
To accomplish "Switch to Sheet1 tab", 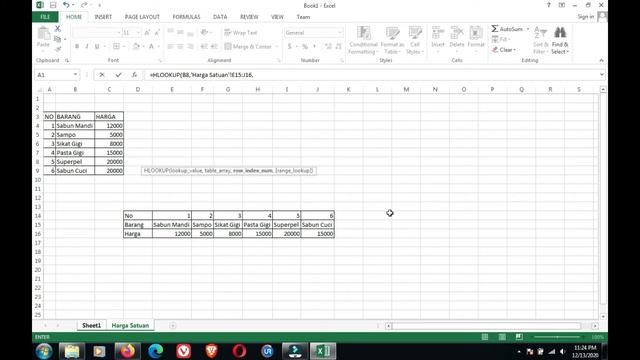I will pos(91,325).
